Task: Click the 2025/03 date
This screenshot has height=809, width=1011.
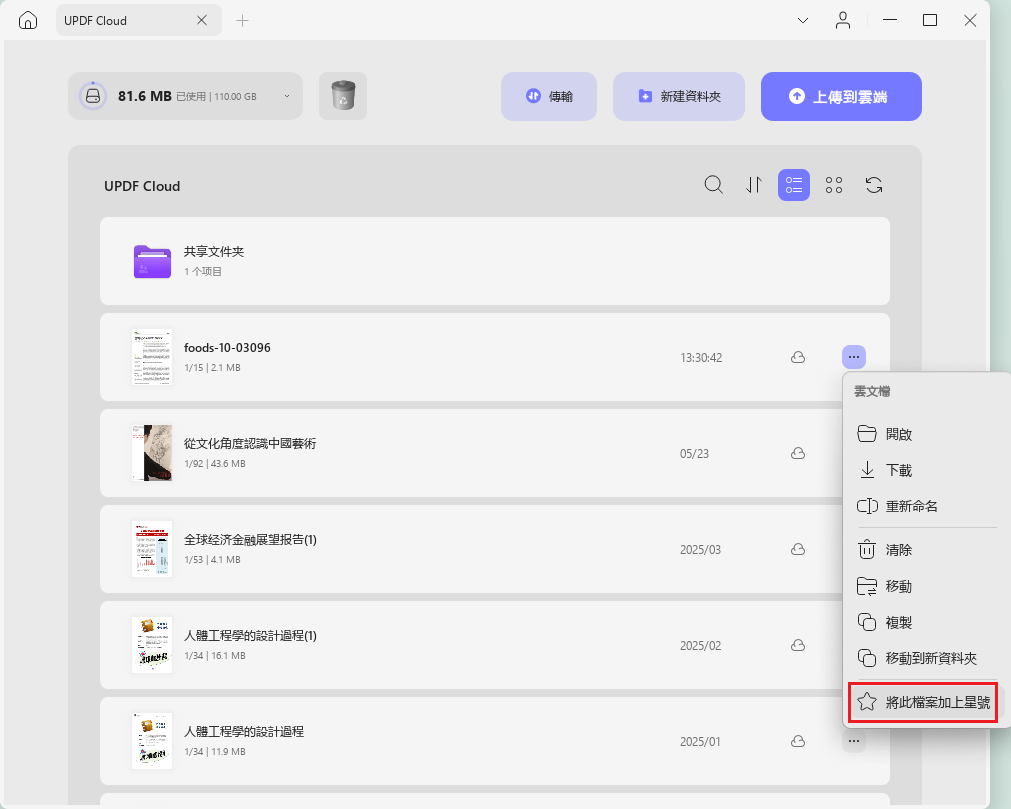Action: 700,550
